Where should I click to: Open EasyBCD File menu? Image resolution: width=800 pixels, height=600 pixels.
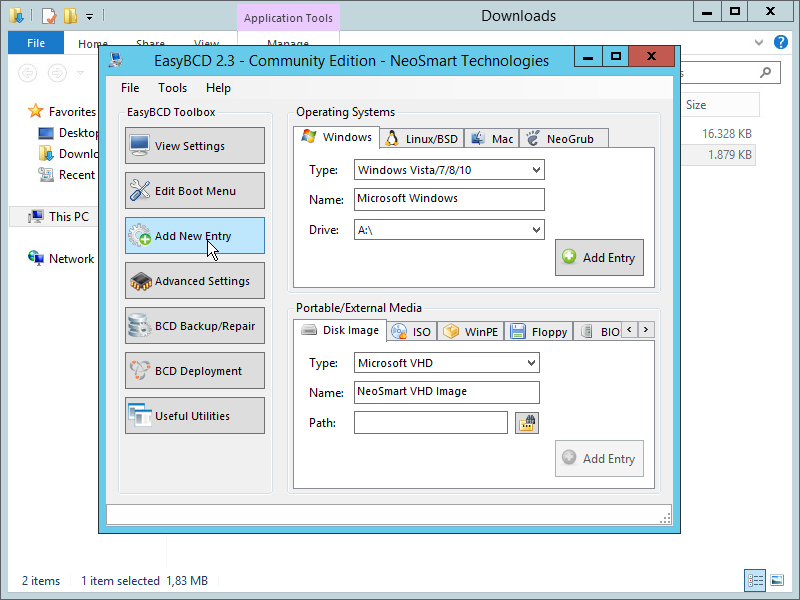pyautogui.click(x=130, y=88)
